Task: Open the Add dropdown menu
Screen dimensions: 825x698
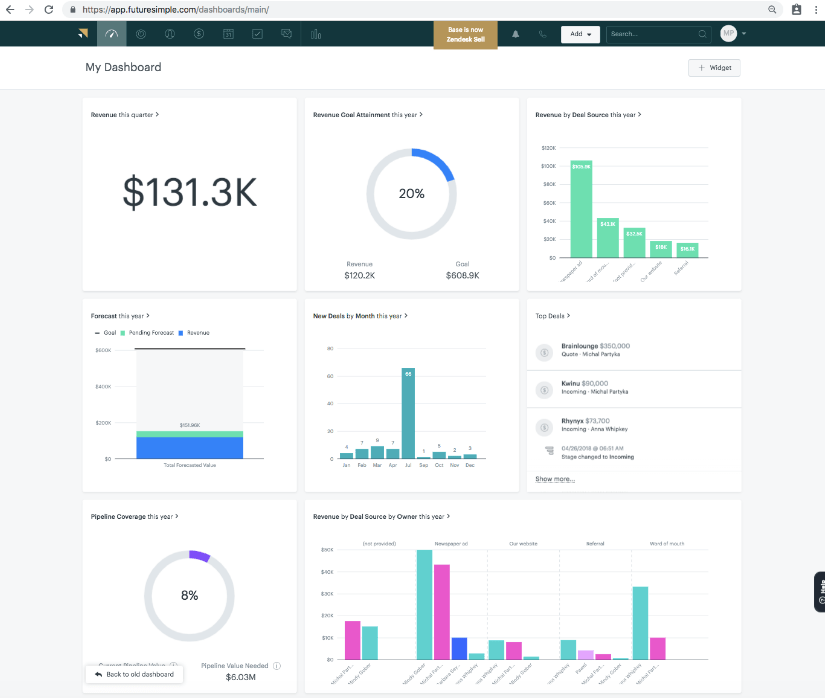Action: [580, 33]
